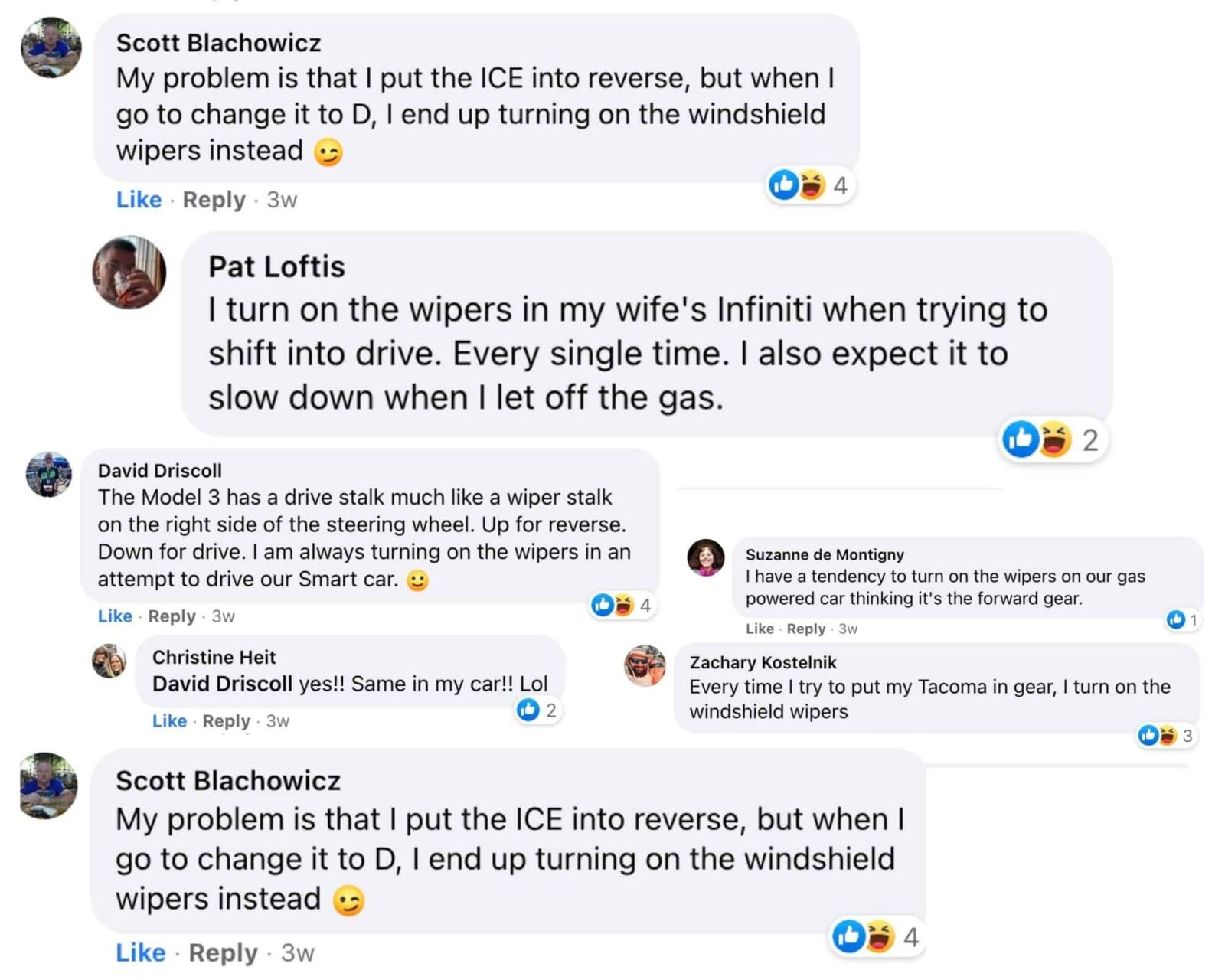The width and height of the screenshot is (1225, 980).
Task: Open thumbs-up reaction on Suzanne de Montigny's comment
Action: (1176, 619)
